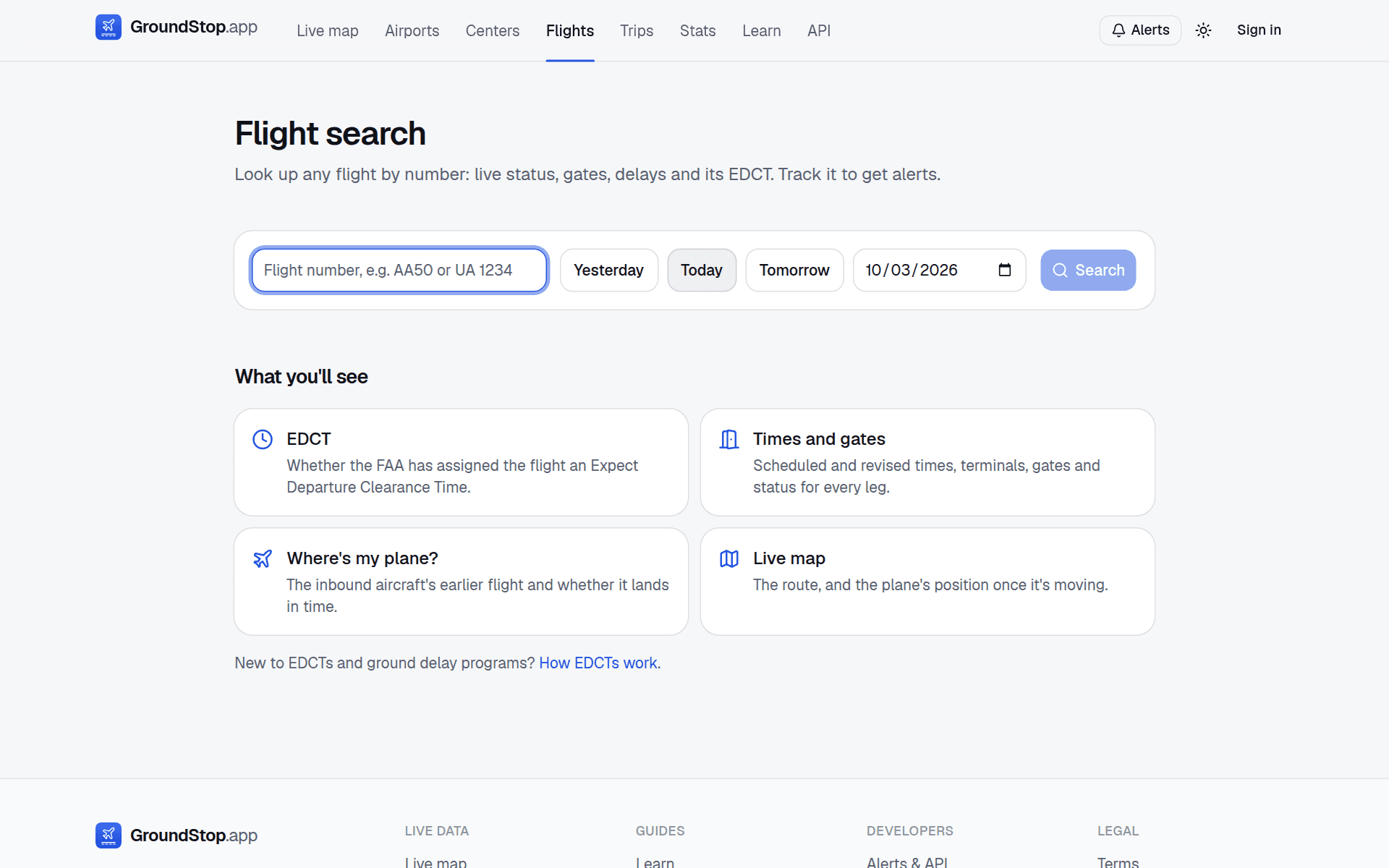Open the calendar picker icon in date field
Viewport: 1389px width, 868px height.
tap(1005, 270)
